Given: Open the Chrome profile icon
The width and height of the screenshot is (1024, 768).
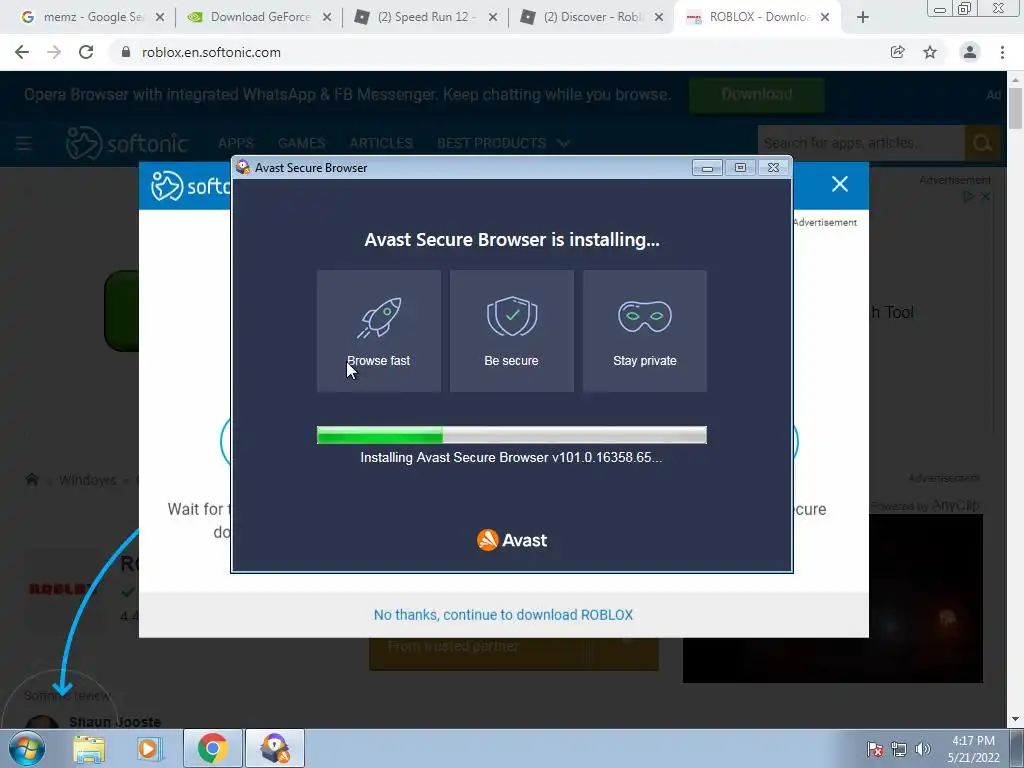Looking at the screenshot, I should point(970,52).
